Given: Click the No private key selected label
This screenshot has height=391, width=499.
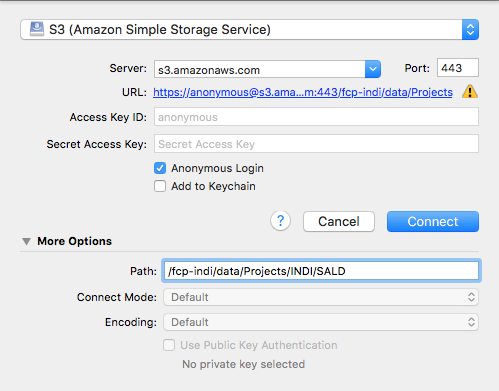Looking at the screenshot, I should click(x=243, y=364).
